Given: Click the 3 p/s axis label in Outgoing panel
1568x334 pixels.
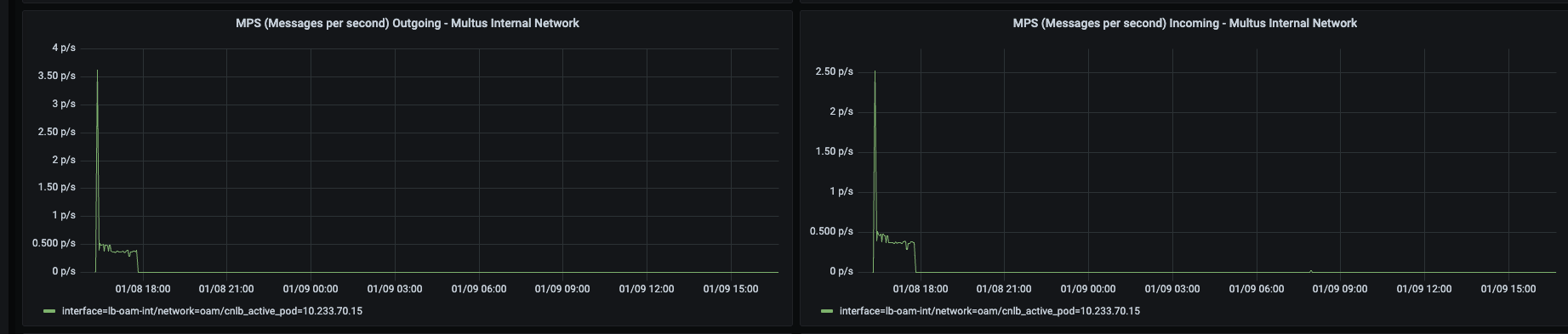Looking at the screenshot, I should point(64,104).
